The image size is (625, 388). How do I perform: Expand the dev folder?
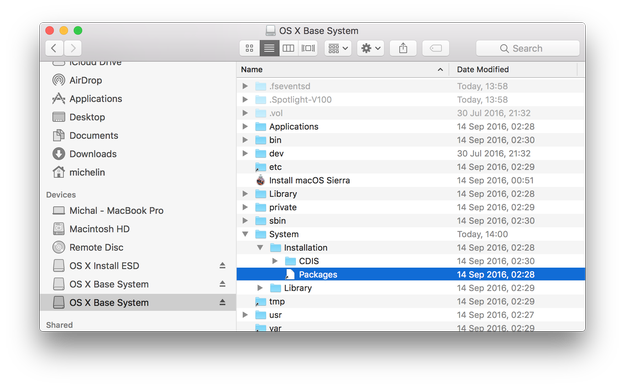click(x=245, y=153)
